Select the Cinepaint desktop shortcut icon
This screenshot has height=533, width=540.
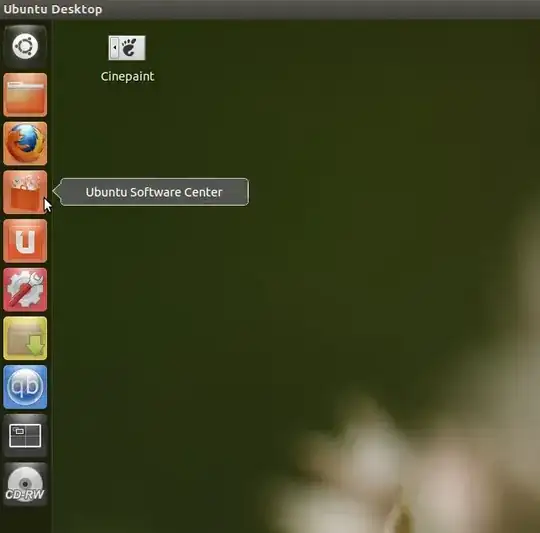(127, 48)
